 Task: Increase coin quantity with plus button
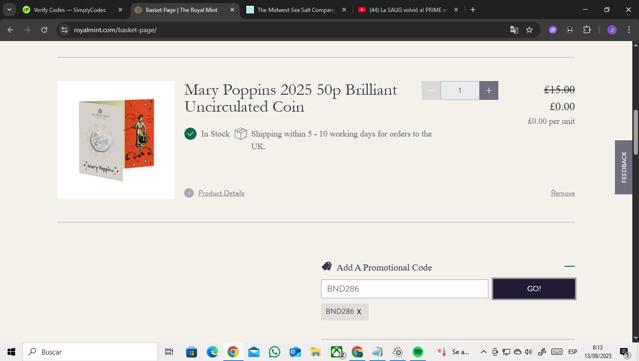point(489,90)
